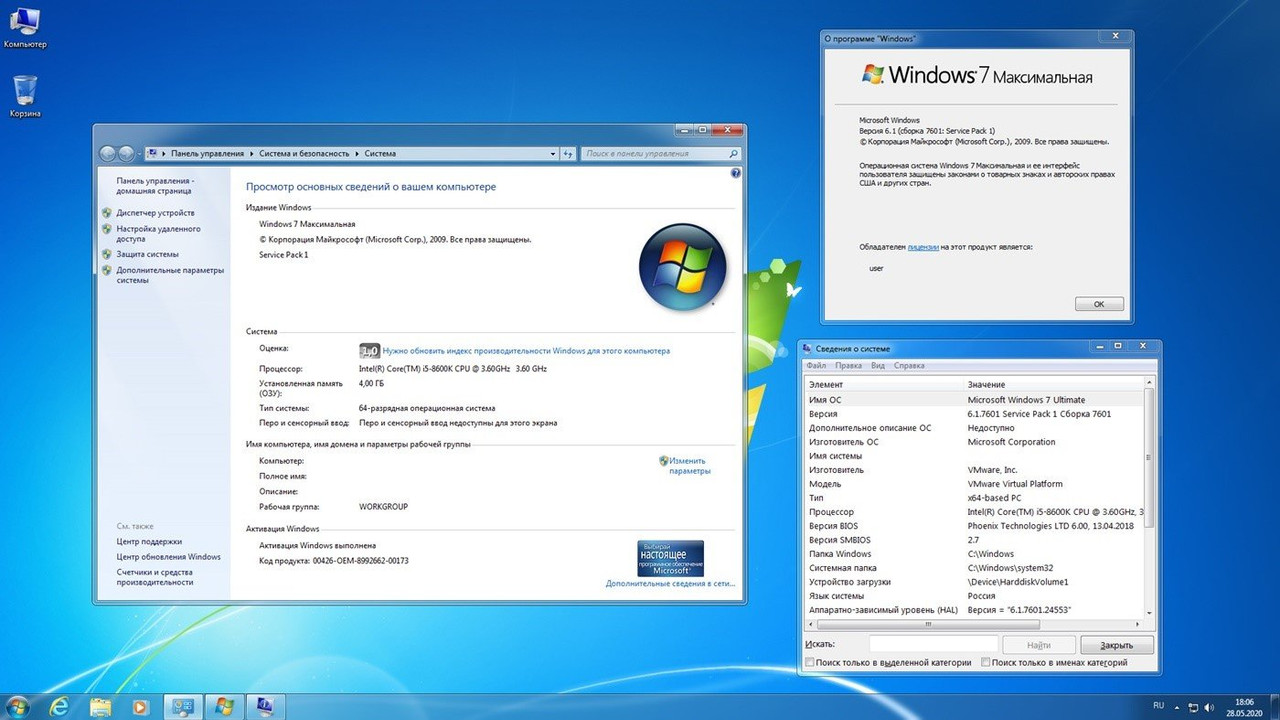Click the Закрыть button in System Information
The image size is (1280, 720).
pyautogui.click(x=1116, y=645)
